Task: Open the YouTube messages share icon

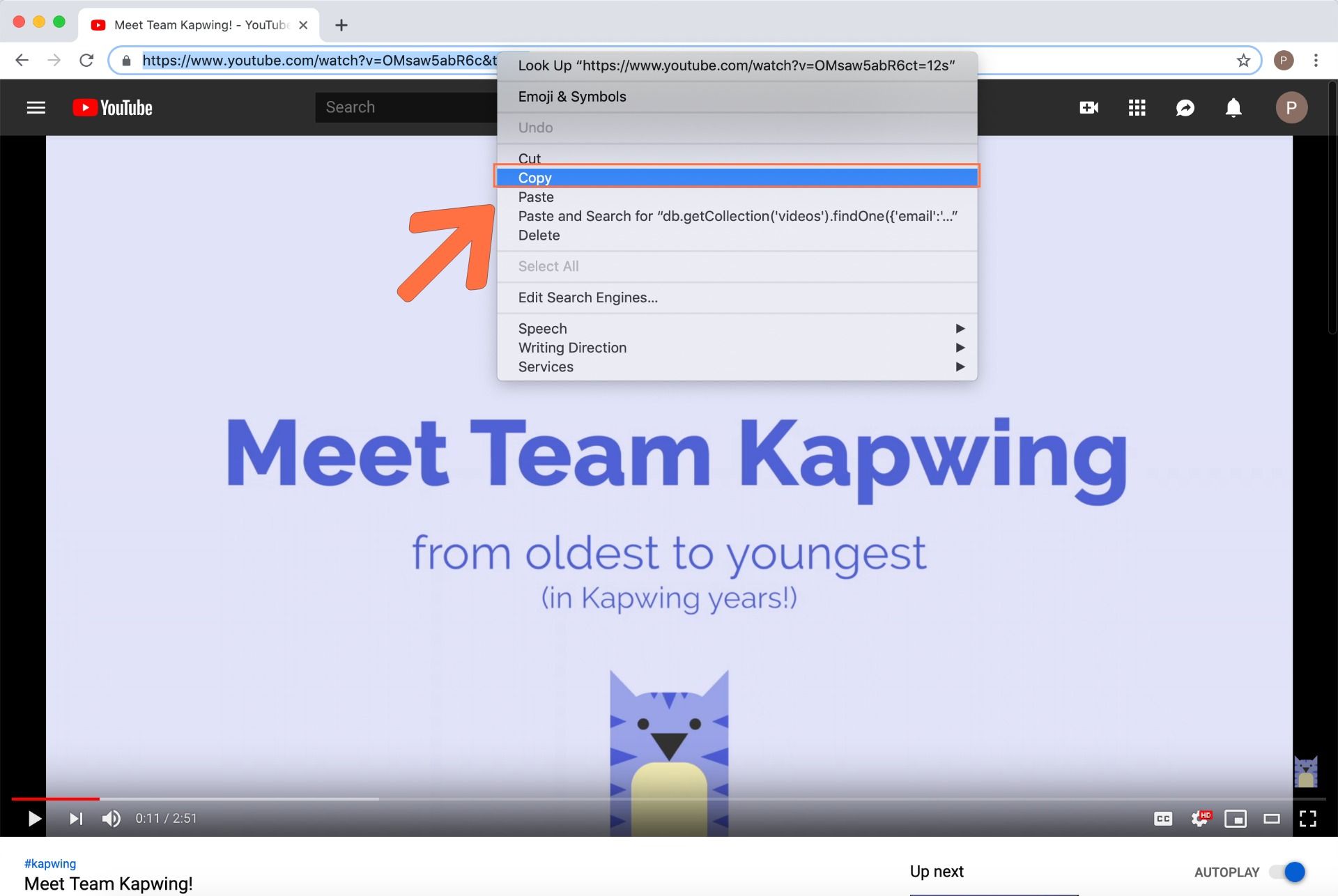Action: (x=1185, y=107)
